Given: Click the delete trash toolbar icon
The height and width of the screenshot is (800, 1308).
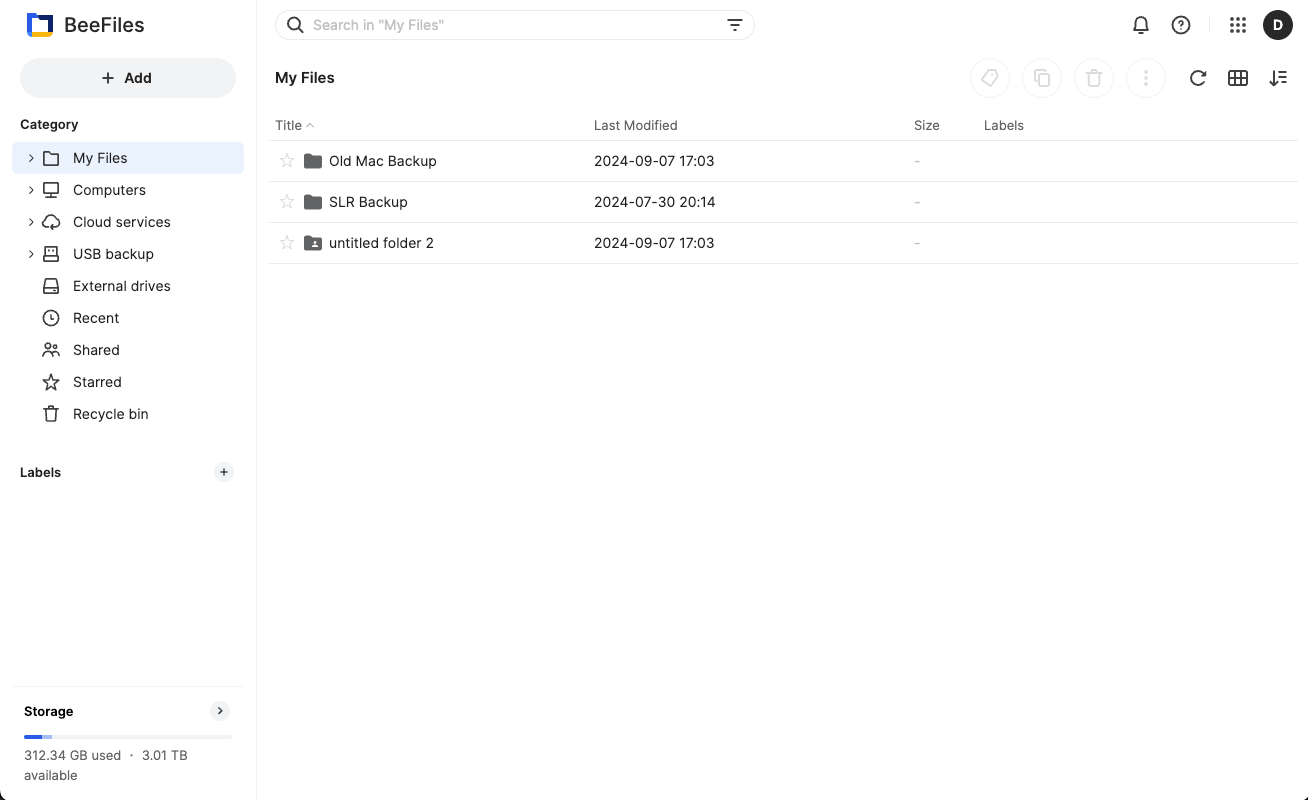Looking at the screenshot, I should (x=1094, y=78).
